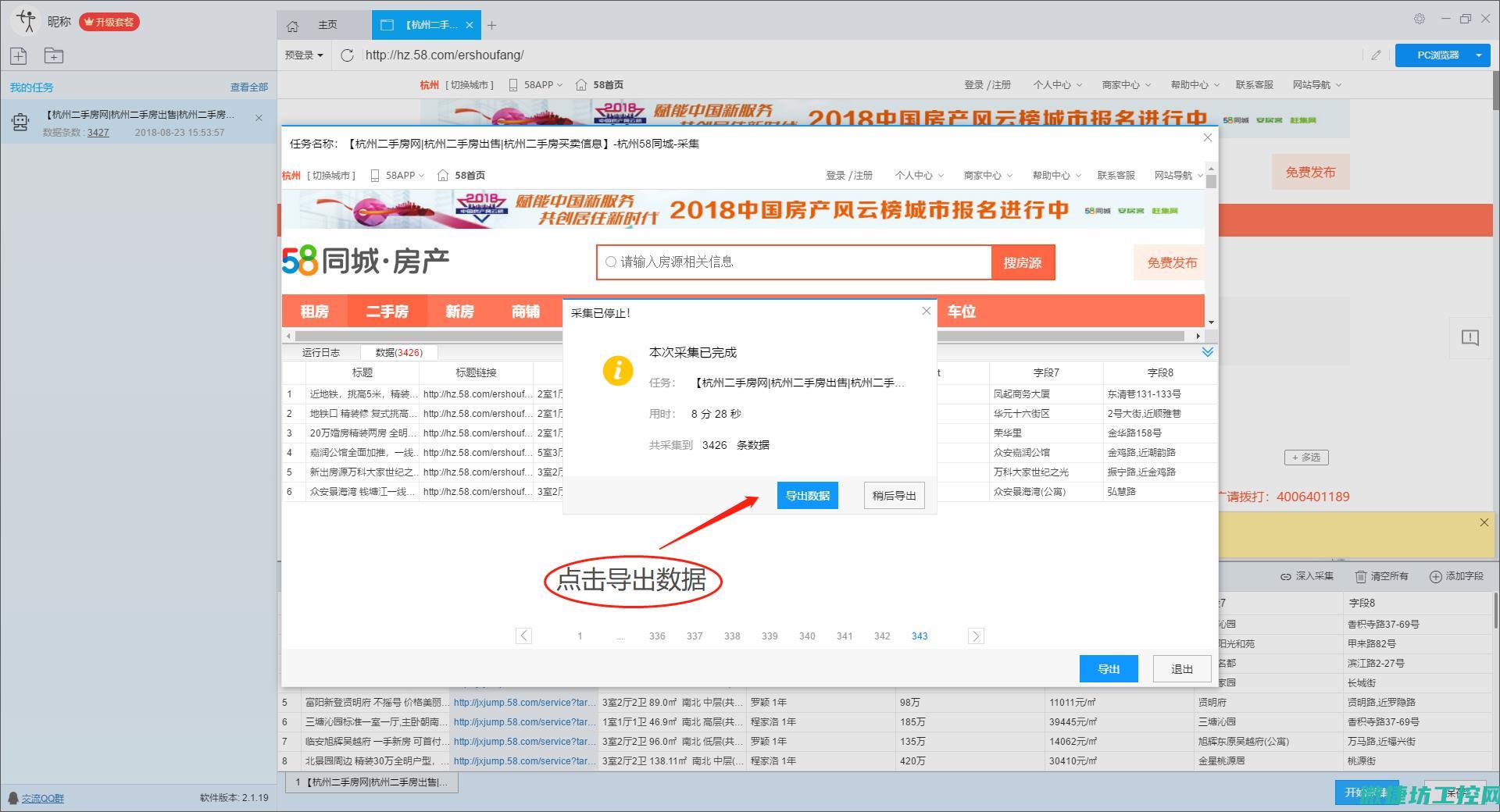
Task: Click 切换城市 link in dialog
Action: pos(331,176)
